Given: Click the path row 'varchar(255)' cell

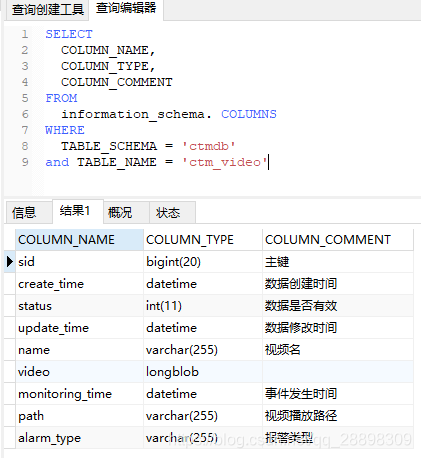Looking at the screenshot, I should tap(203, 416).
